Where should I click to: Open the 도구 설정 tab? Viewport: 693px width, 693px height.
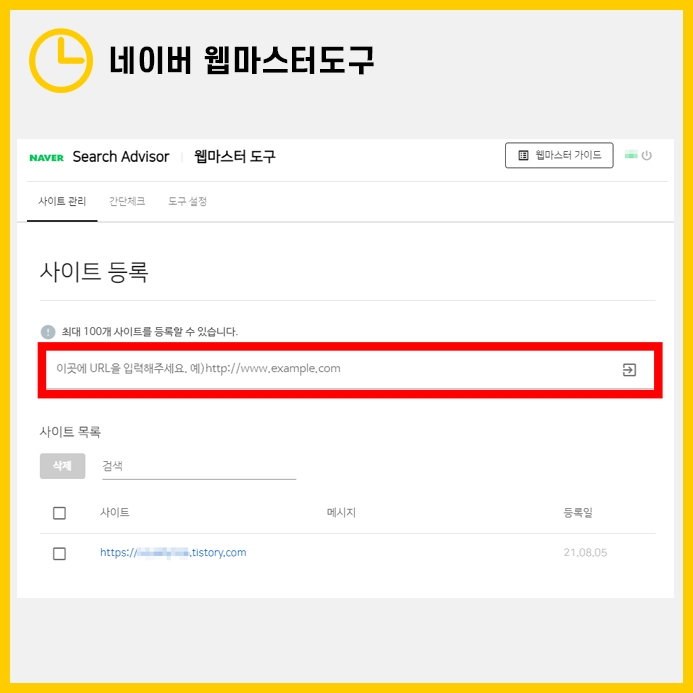click(x=187, y=202)
